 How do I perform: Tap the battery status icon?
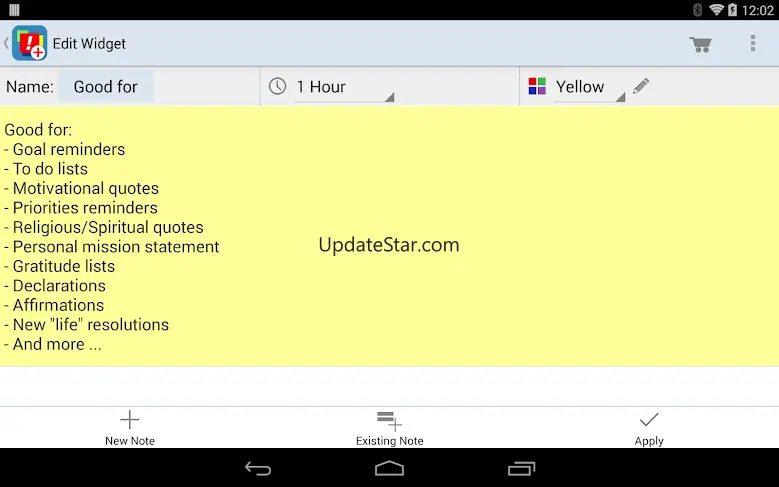coord(732,9)
